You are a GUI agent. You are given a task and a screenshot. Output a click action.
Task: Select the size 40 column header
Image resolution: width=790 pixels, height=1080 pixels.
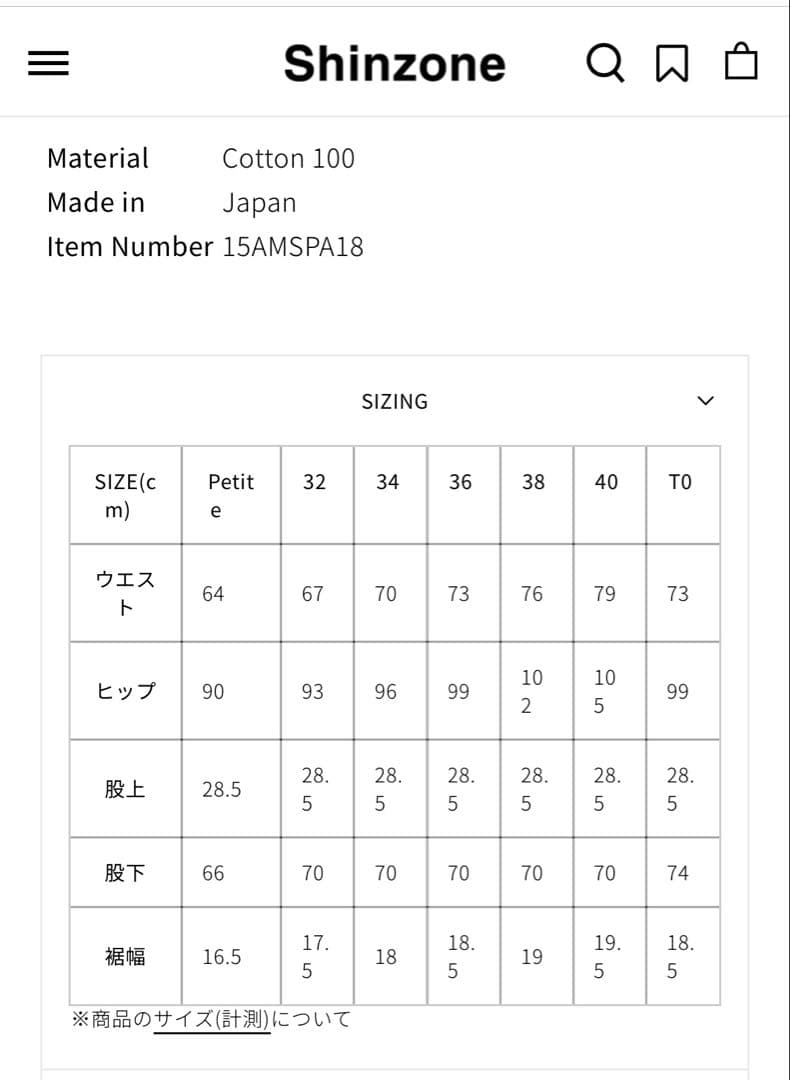[606, 482]
